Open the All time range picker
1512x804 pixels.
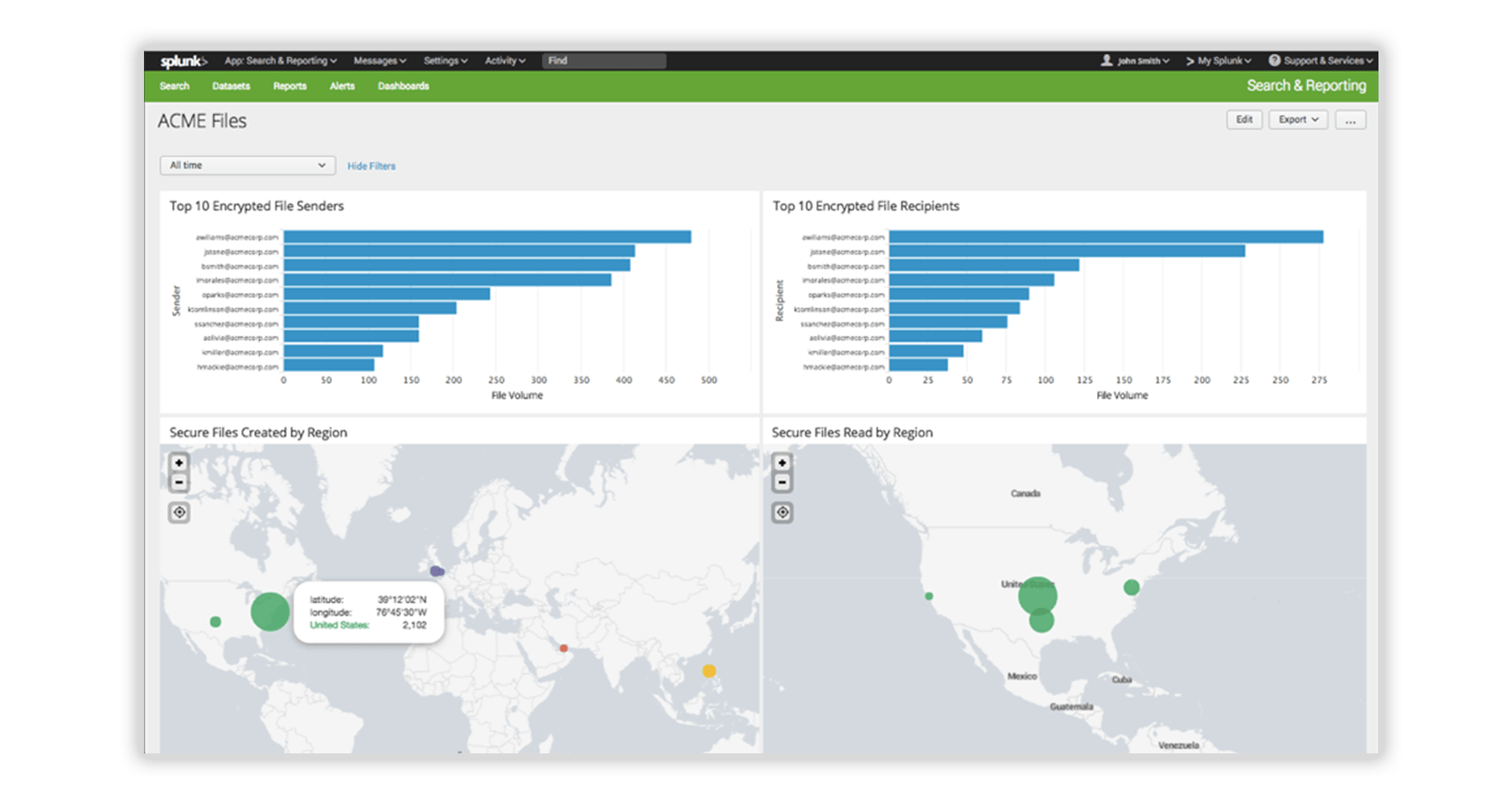pos(248,165)
